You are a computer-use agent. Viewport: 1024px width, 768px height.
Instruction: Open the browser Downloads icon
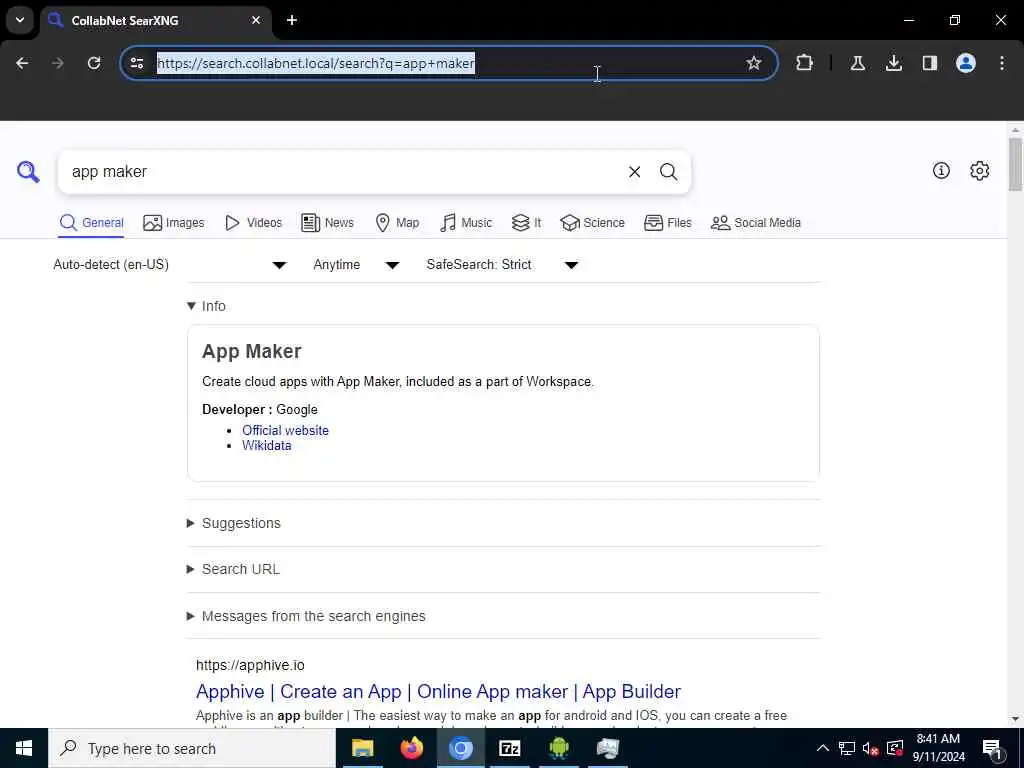point(893,63)
